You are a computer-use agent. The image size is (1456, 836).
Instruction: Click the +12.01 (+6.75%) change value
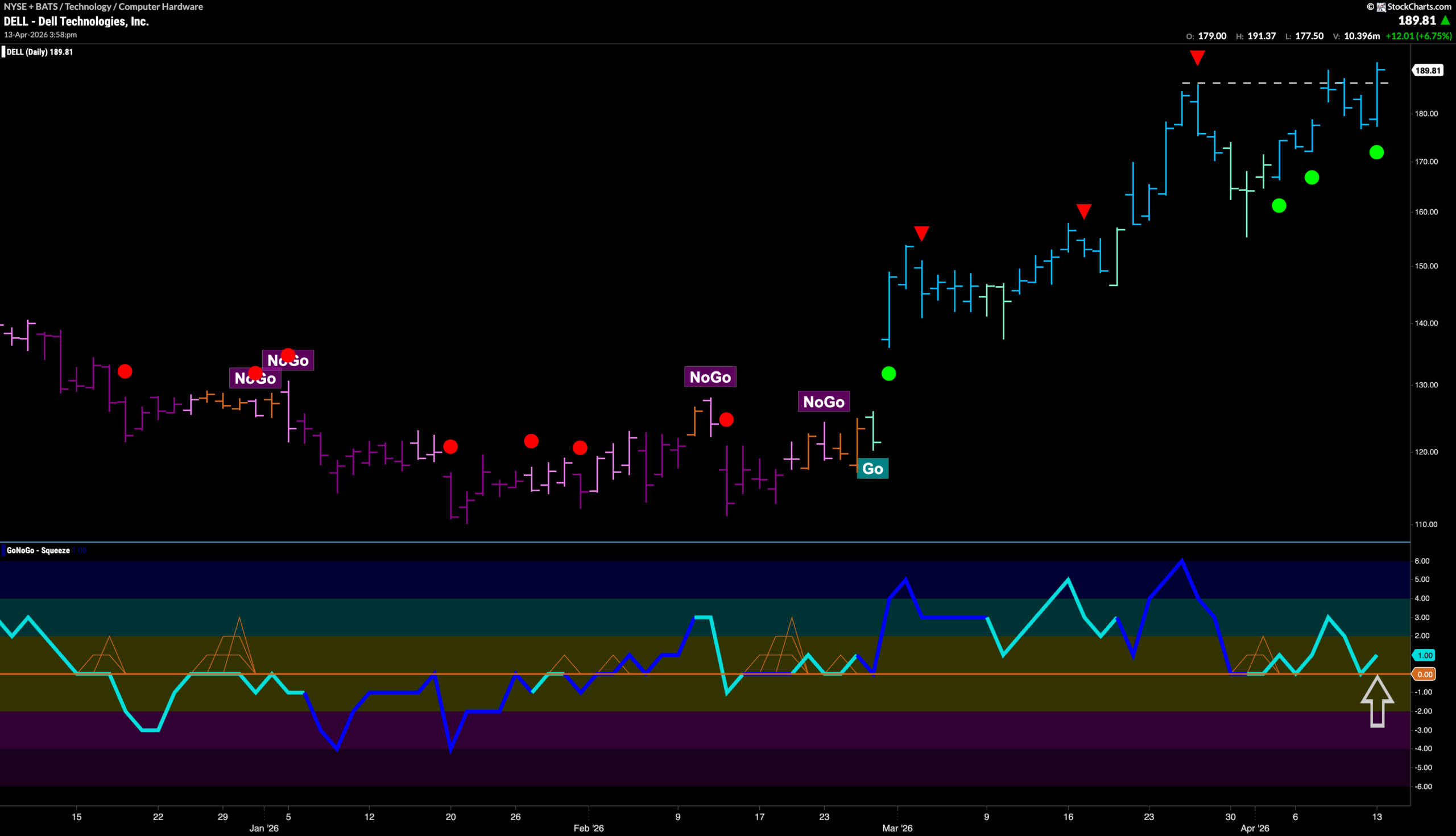[1418, 36]
